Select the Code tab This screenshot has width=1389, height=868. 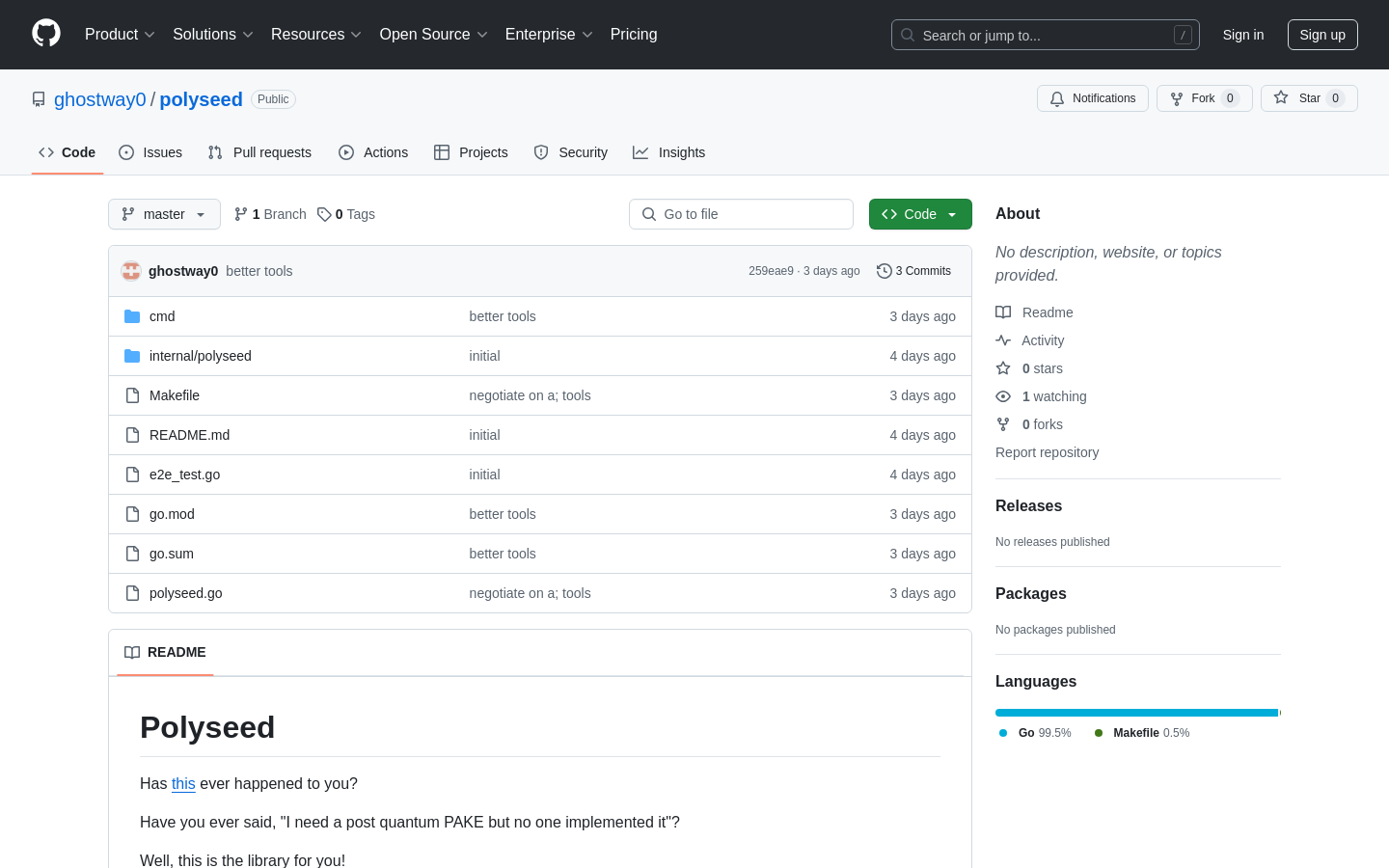68,152
